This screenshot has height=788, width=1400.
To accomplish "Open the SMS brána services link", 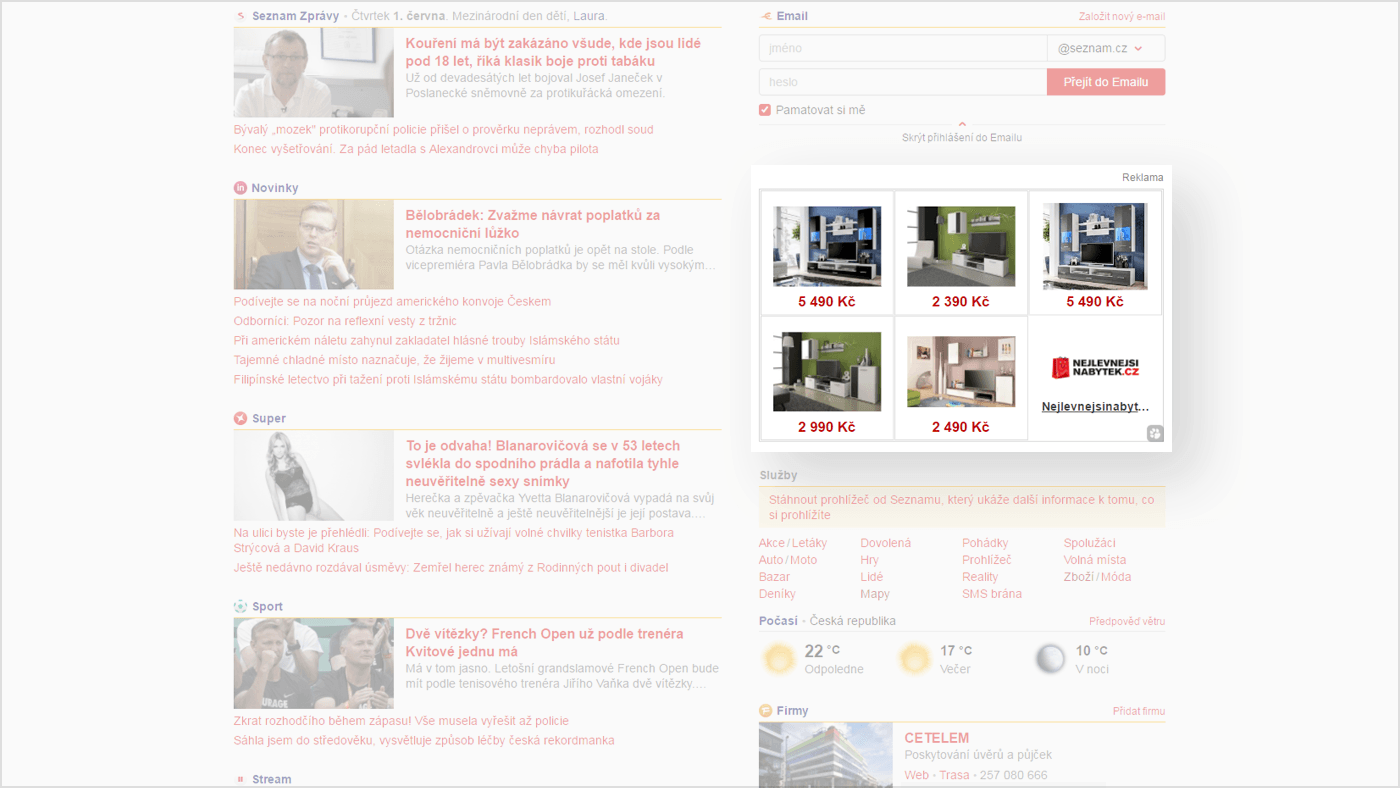I will (x=992, y=594).
